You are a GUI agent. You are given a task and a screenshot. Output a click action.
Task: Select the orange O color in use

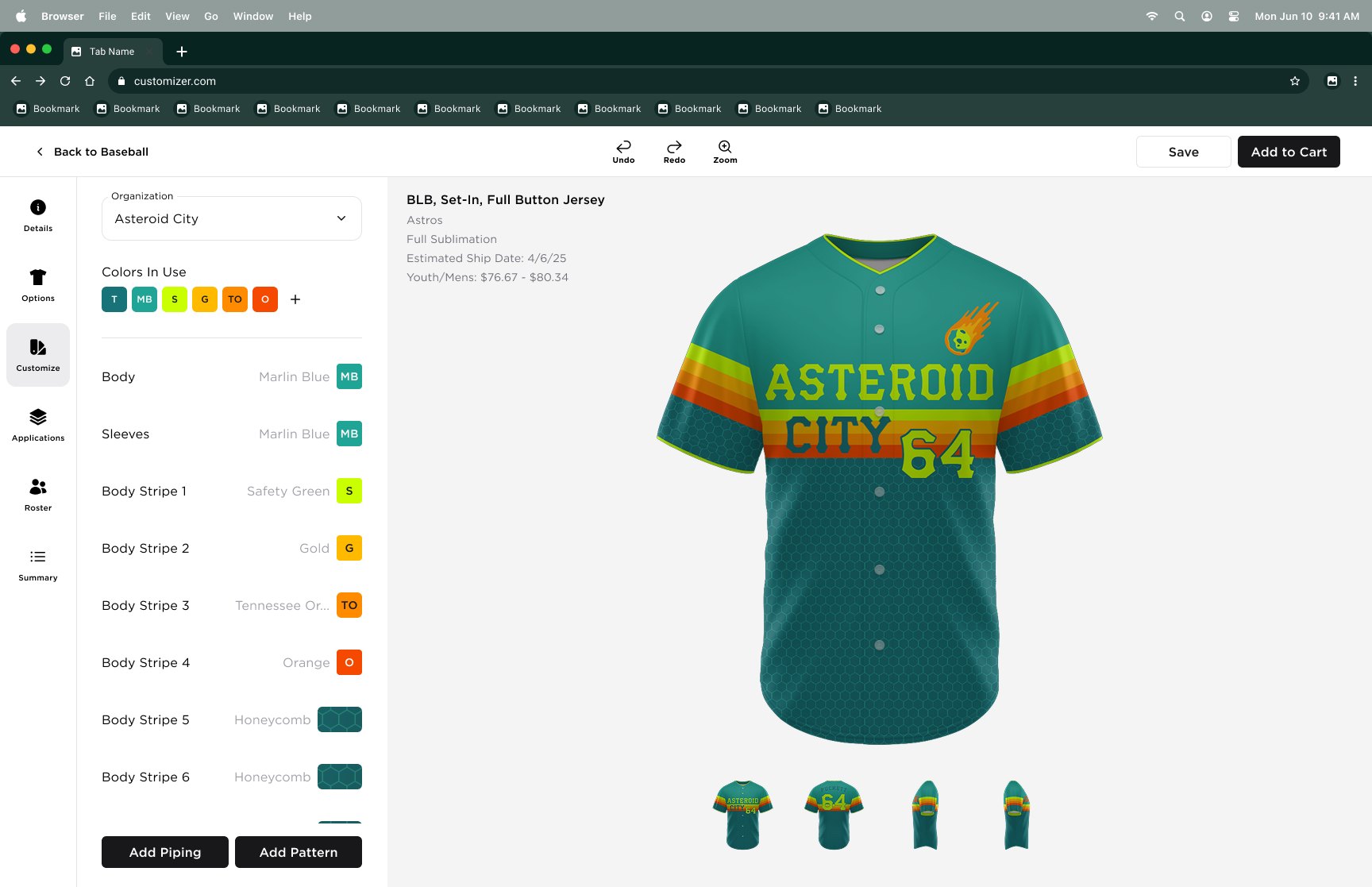click(x=265, y=299)
